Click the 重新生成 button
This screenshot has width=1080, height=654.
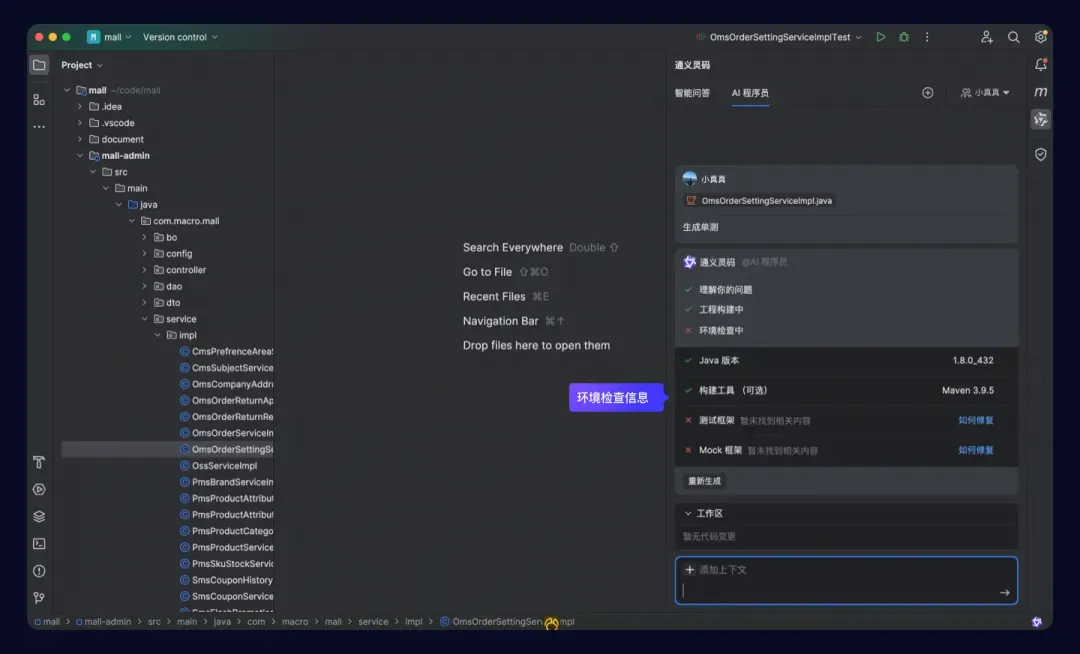[704, 481]
